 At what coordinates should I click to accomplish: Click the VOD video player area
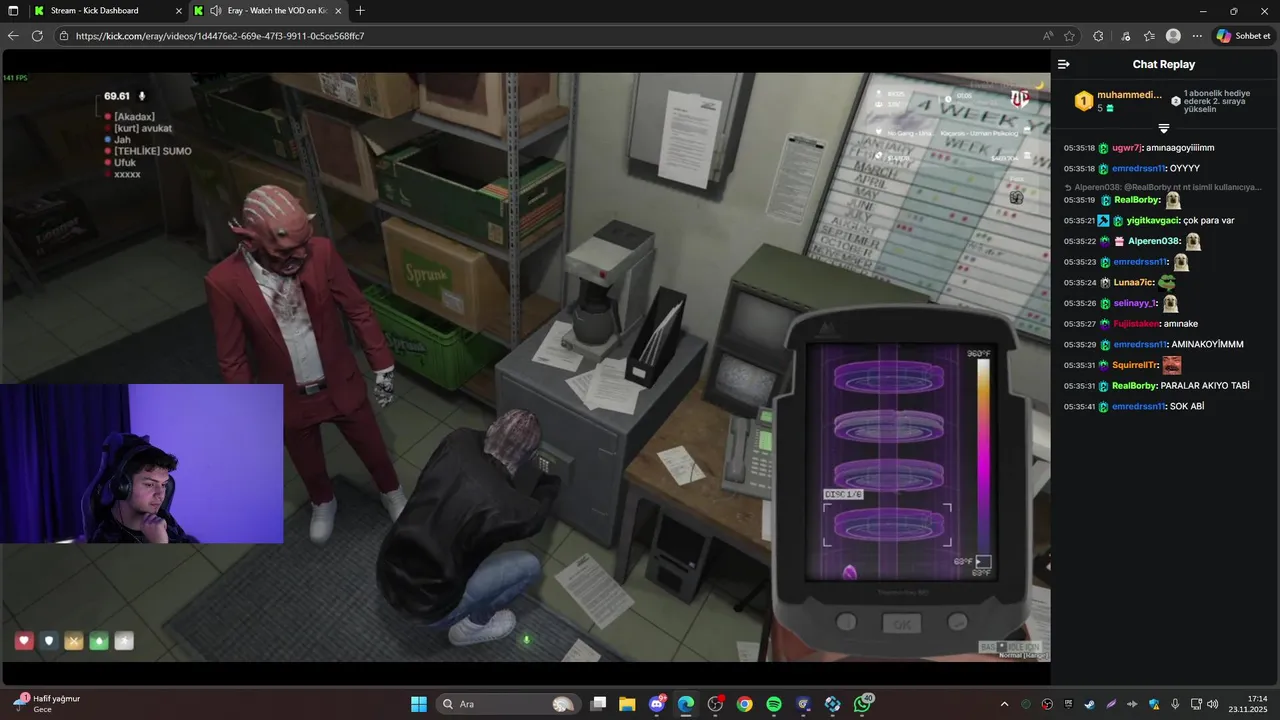525,367
